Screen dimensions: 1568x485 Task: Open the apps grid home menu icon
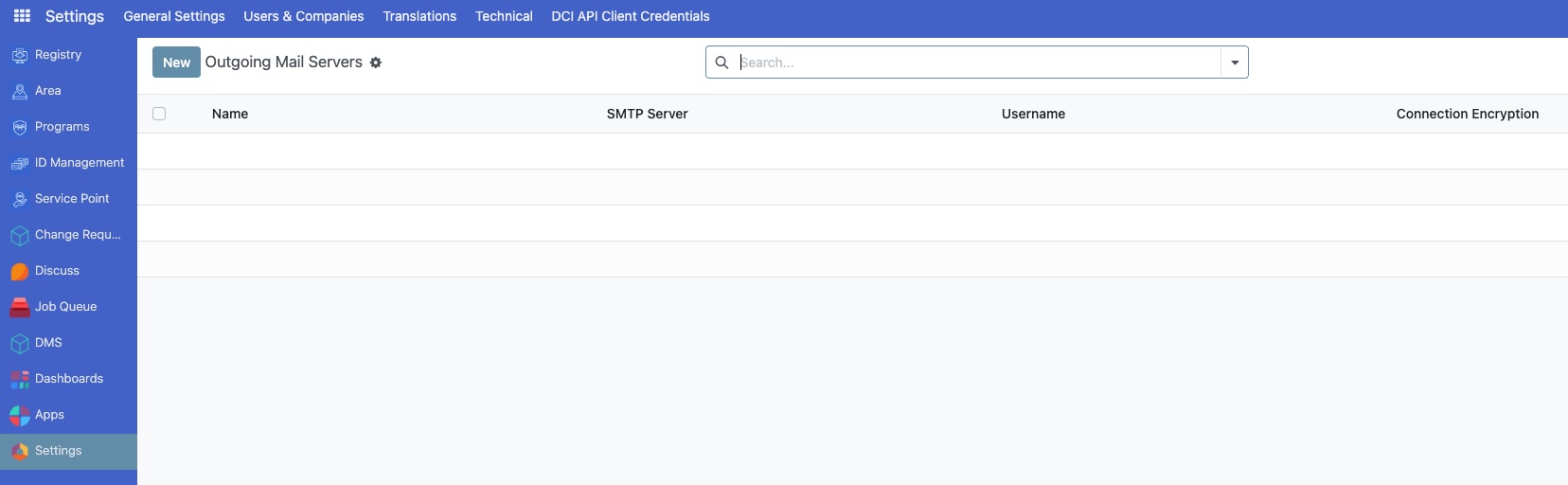click(22, 16)
